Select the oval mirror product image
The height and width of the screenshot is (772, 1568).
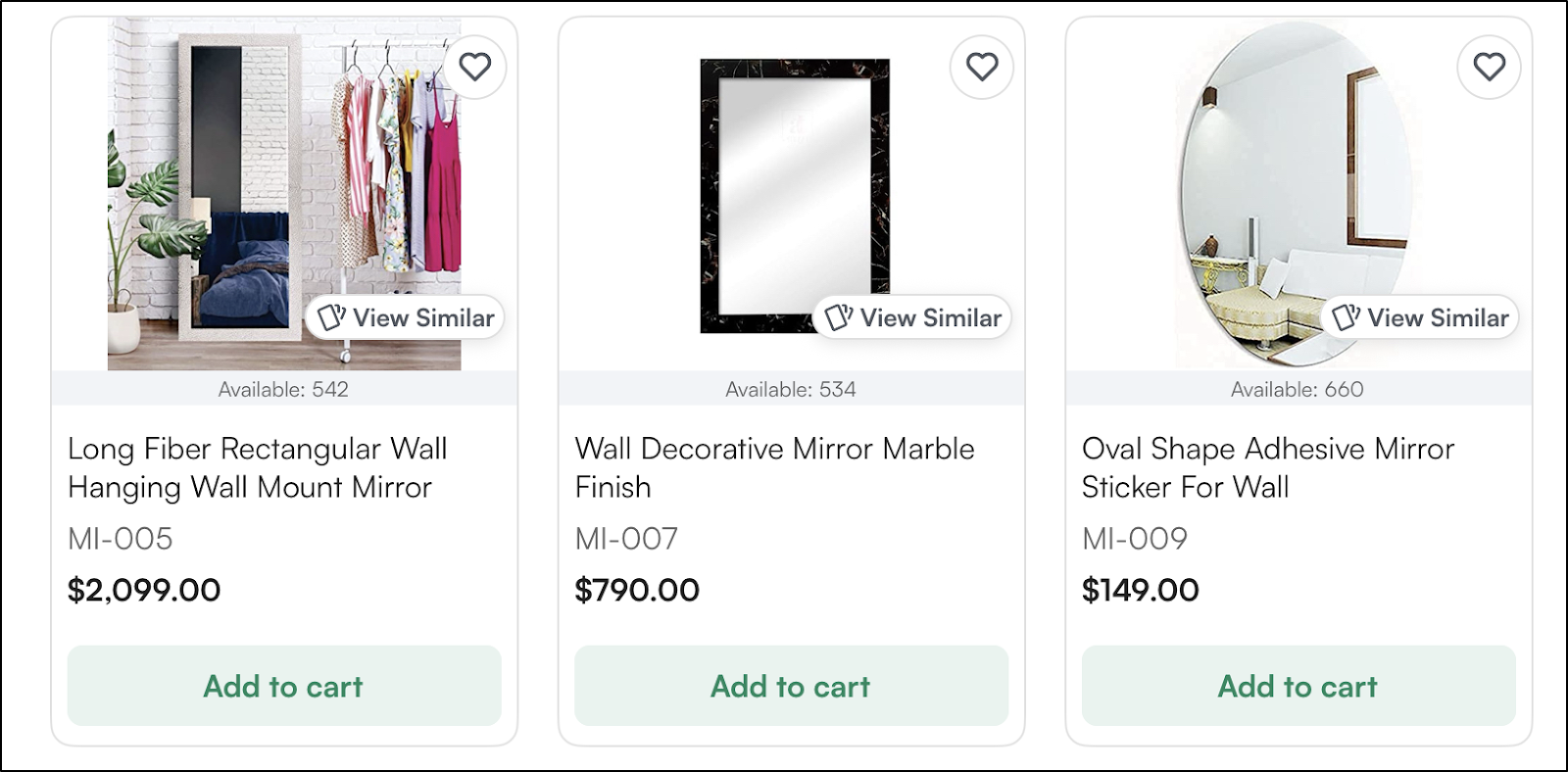coord(1298,194)
